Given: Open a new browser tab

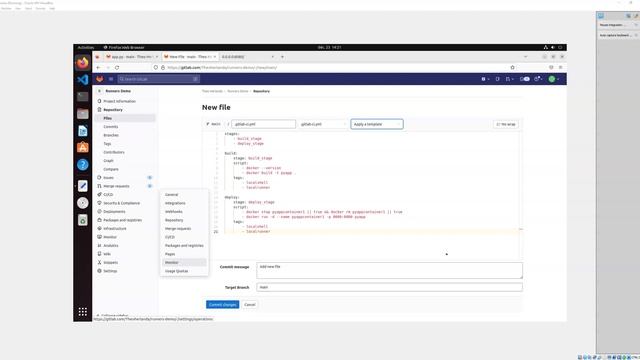Looking at the screenshot, I should [x=282, y=57].
